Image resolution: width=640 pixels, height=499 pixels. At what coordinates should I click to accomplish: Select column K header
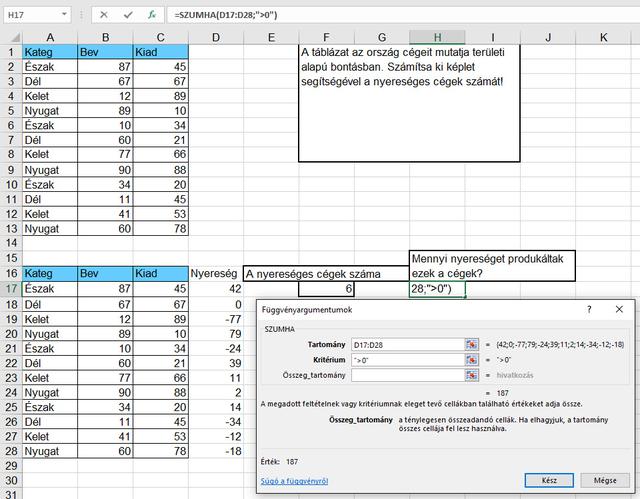point(603,38)
